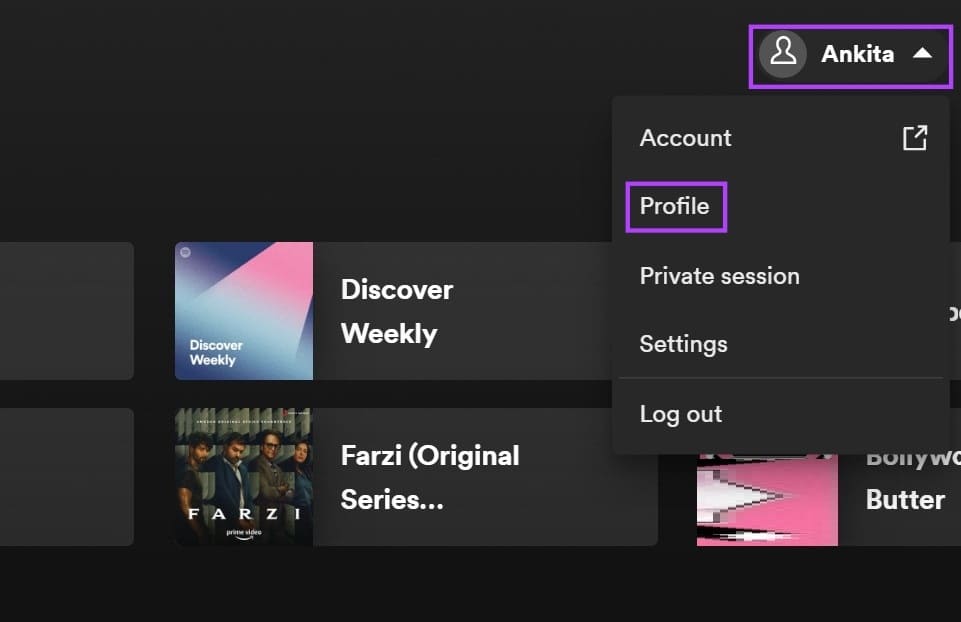Click the Ankita username text
Screen dimensions: 961x622
(857, 54)
